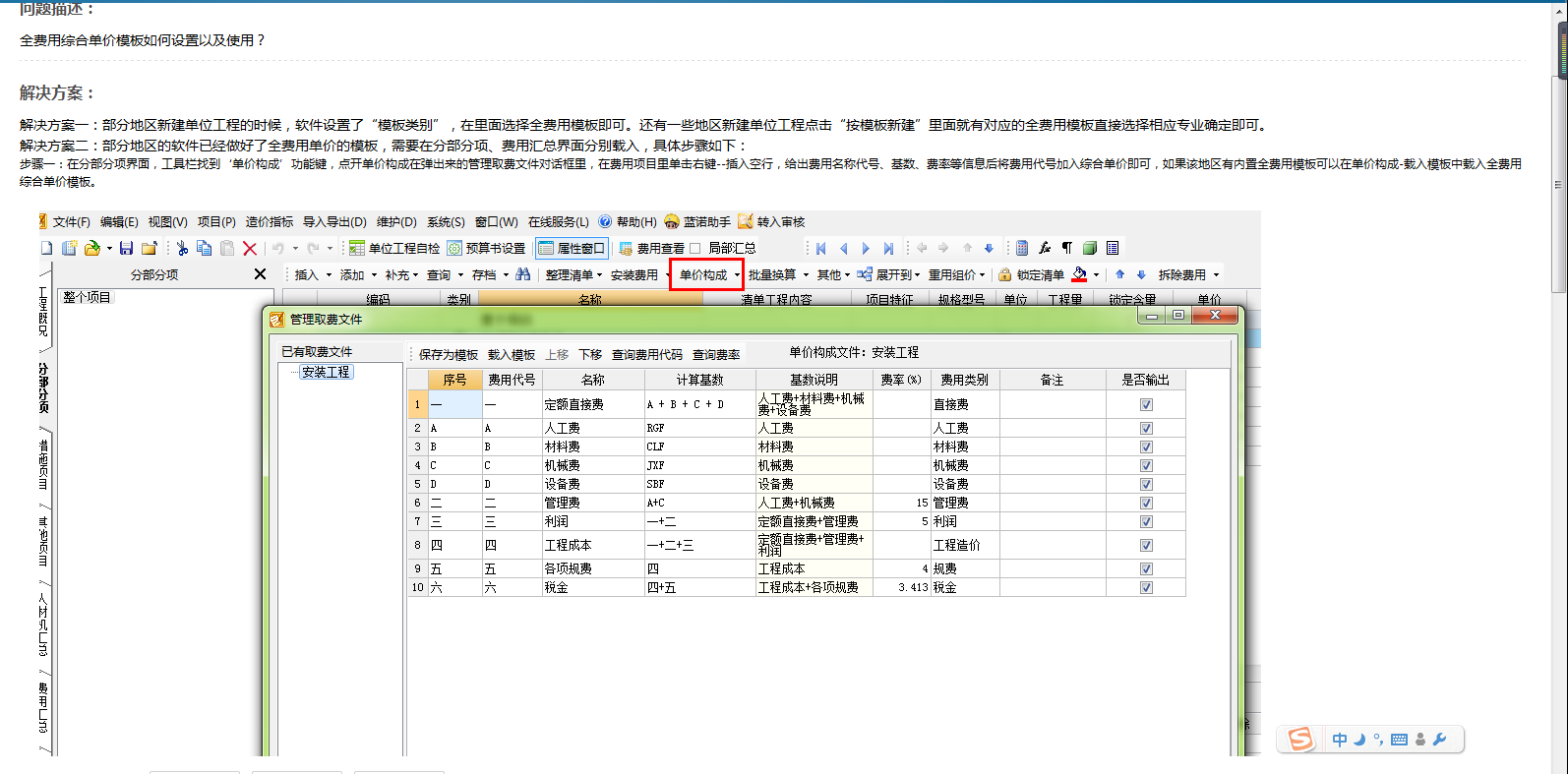Image resolution: width=1568 pixels, height=774 pixels.
Task: Toggle 是否输出 checkbox for 规费 row
Action: [x=1146, y=568]
